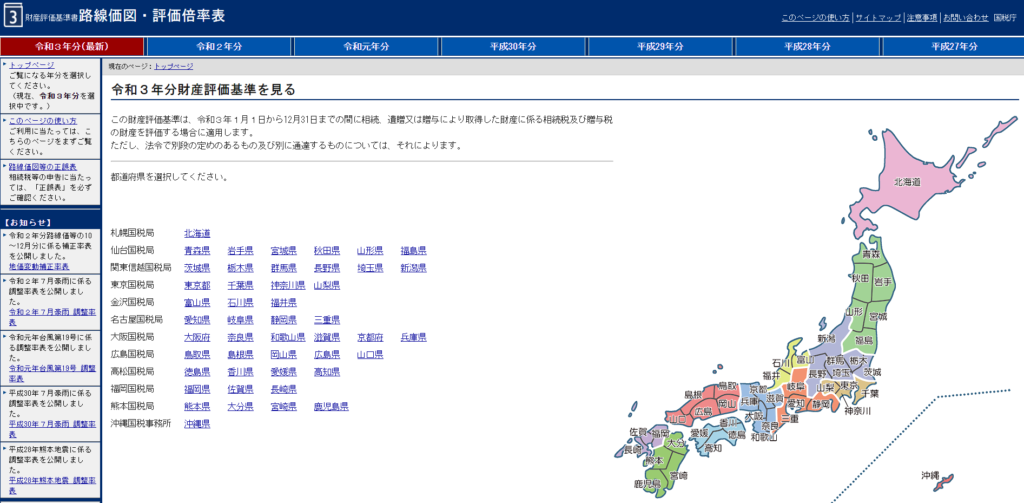Screen dimensions: 1024x503
Task: Click 路線価図等の正誤表 in the sidebar
Action: click(42, 166)
